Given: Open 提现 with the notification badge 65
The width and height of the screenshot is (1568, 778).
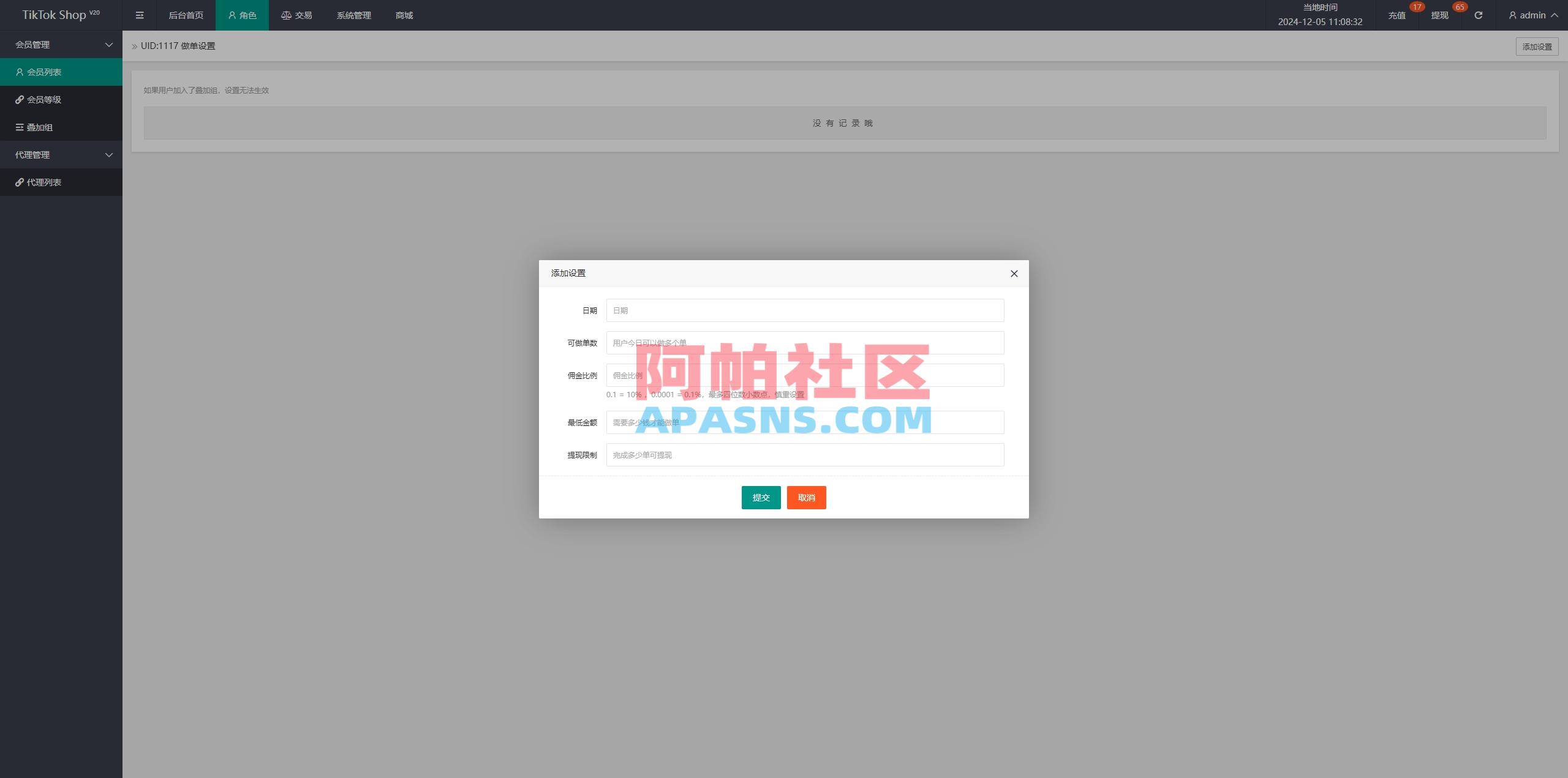Looking at the screenshot, I should pyautogui.click(x=1439, y=15).
